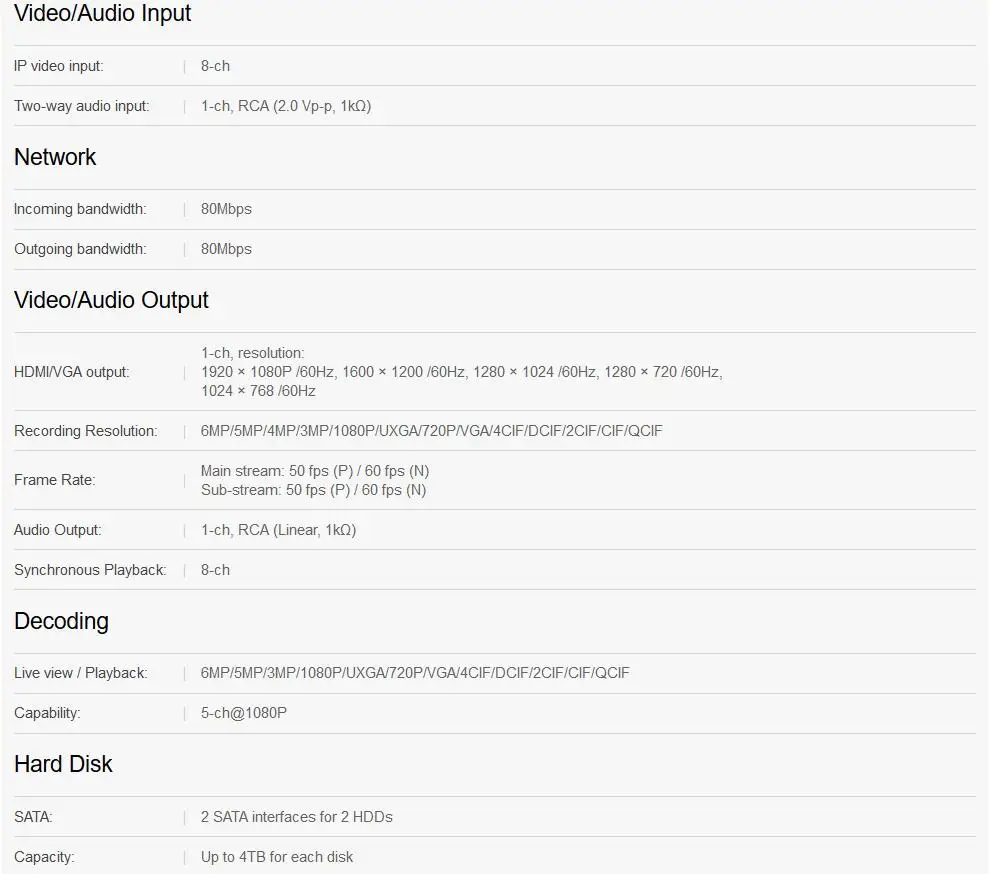Click the Network section heading
The height and width of the screenshot is (874, 990).
(x=55, y=157)
